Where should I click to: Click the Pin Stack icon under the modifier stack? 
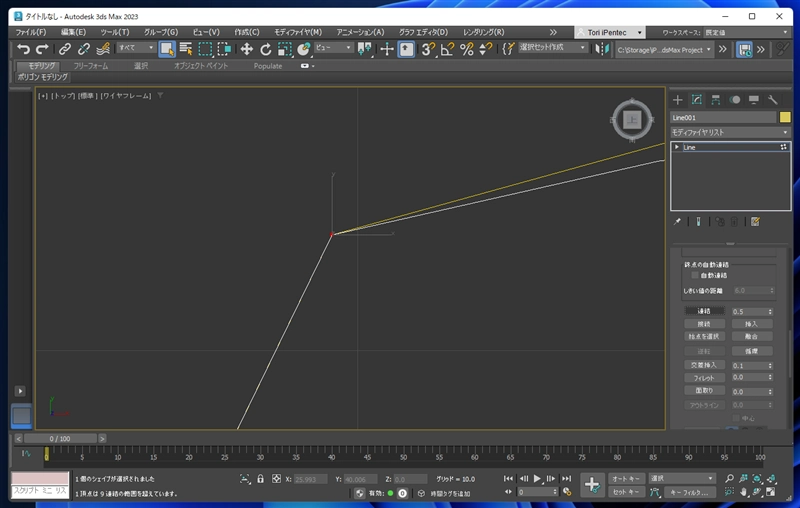(678, 221)
